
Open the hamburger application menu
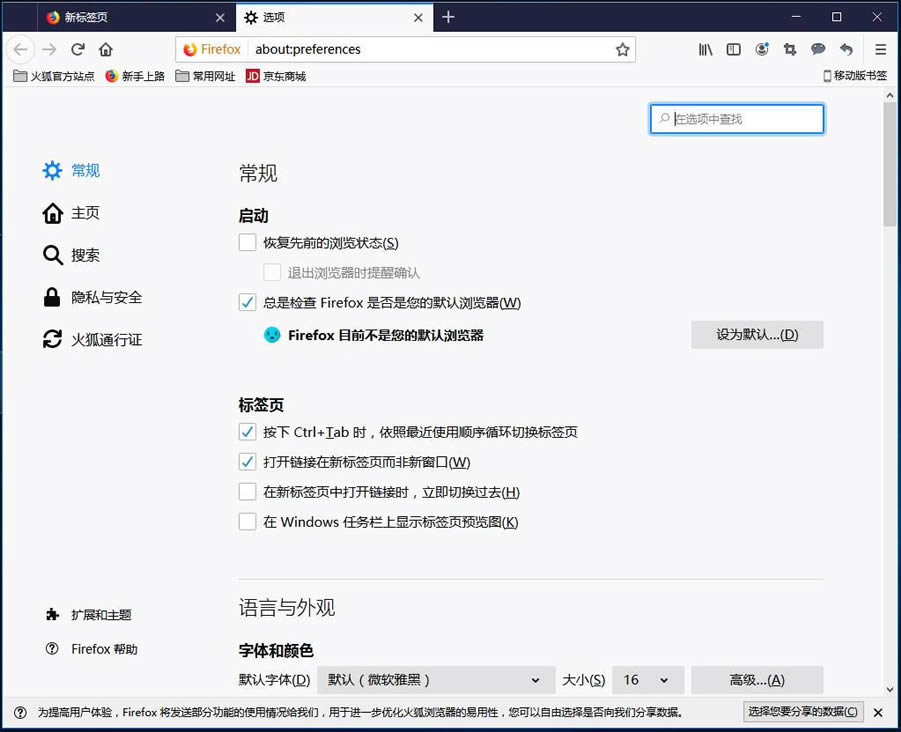(x=880, y=49)
